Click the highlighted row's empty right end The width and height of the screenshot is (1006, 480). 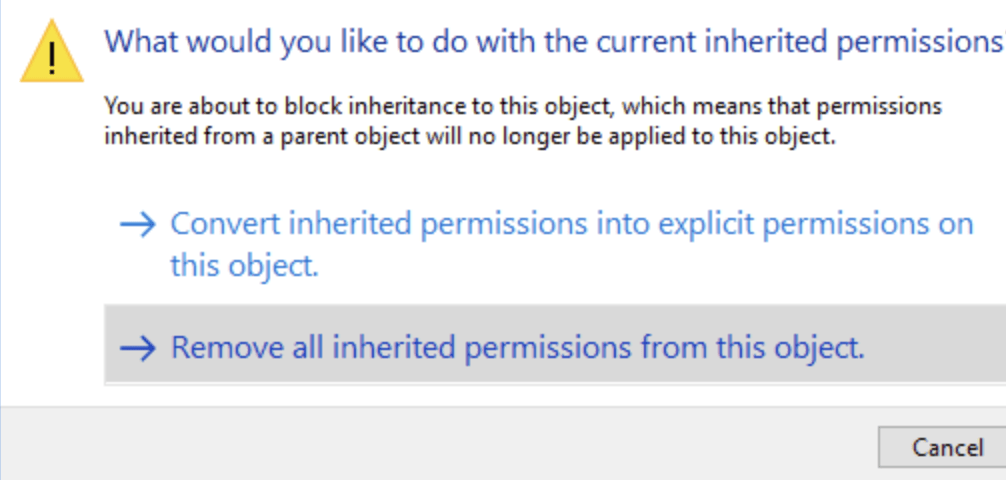(x=950, y=347)
